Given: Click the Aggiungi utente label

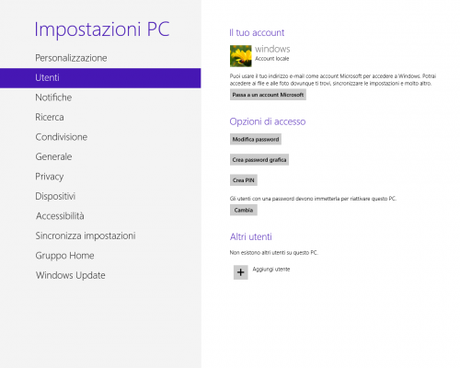Looking at the screenshot, I should [271, 269].
